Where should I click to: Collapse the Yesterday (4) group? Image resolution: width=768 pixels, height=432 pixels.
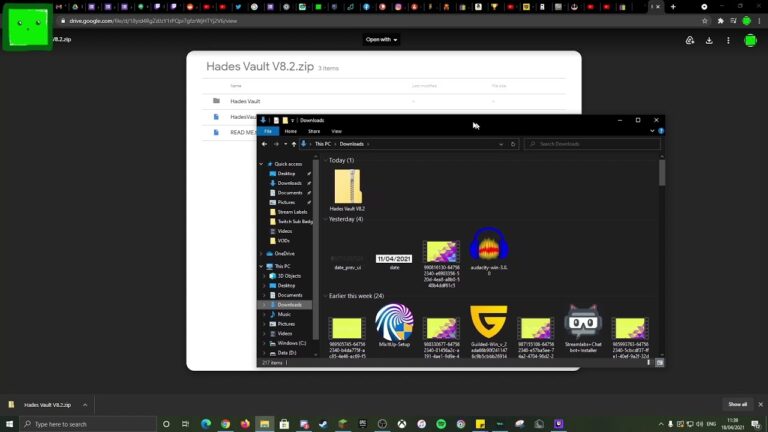pyautogui.click(x=326, y=219)
